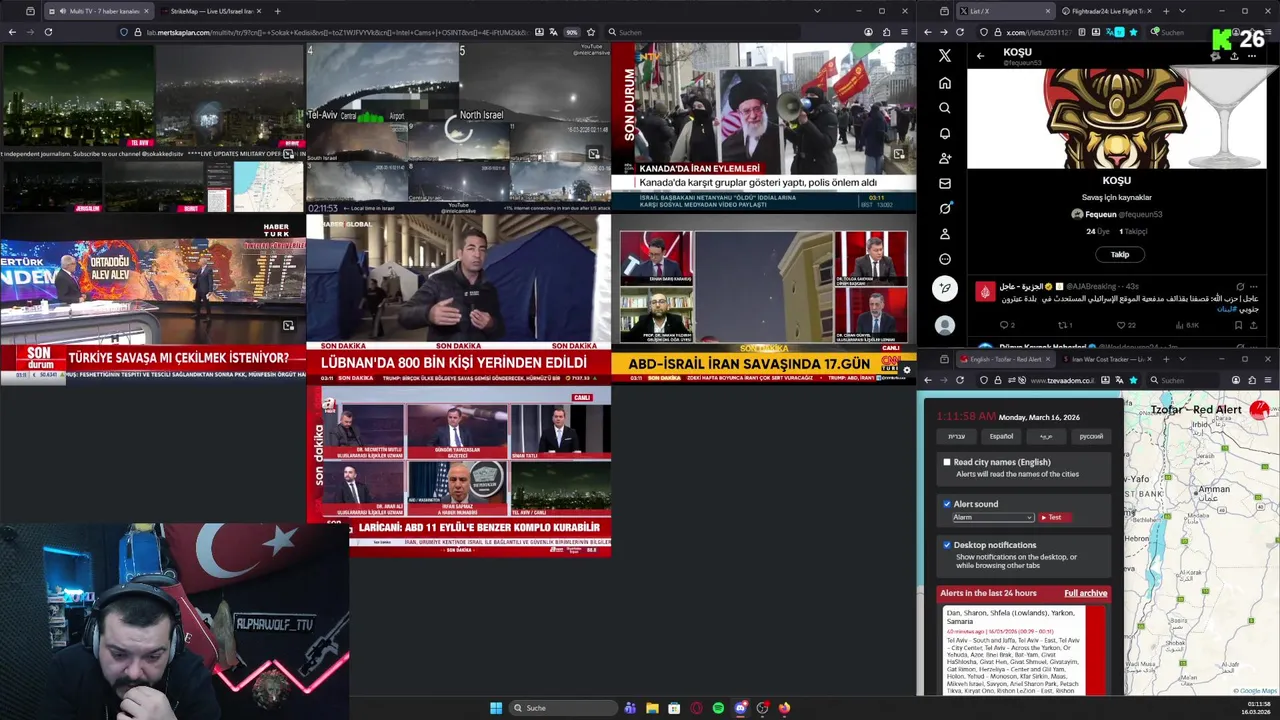Open tab list chevron in tzevaadom window
The width and height of the screenshot is (1280, 720).
[x=1180, y=359]
